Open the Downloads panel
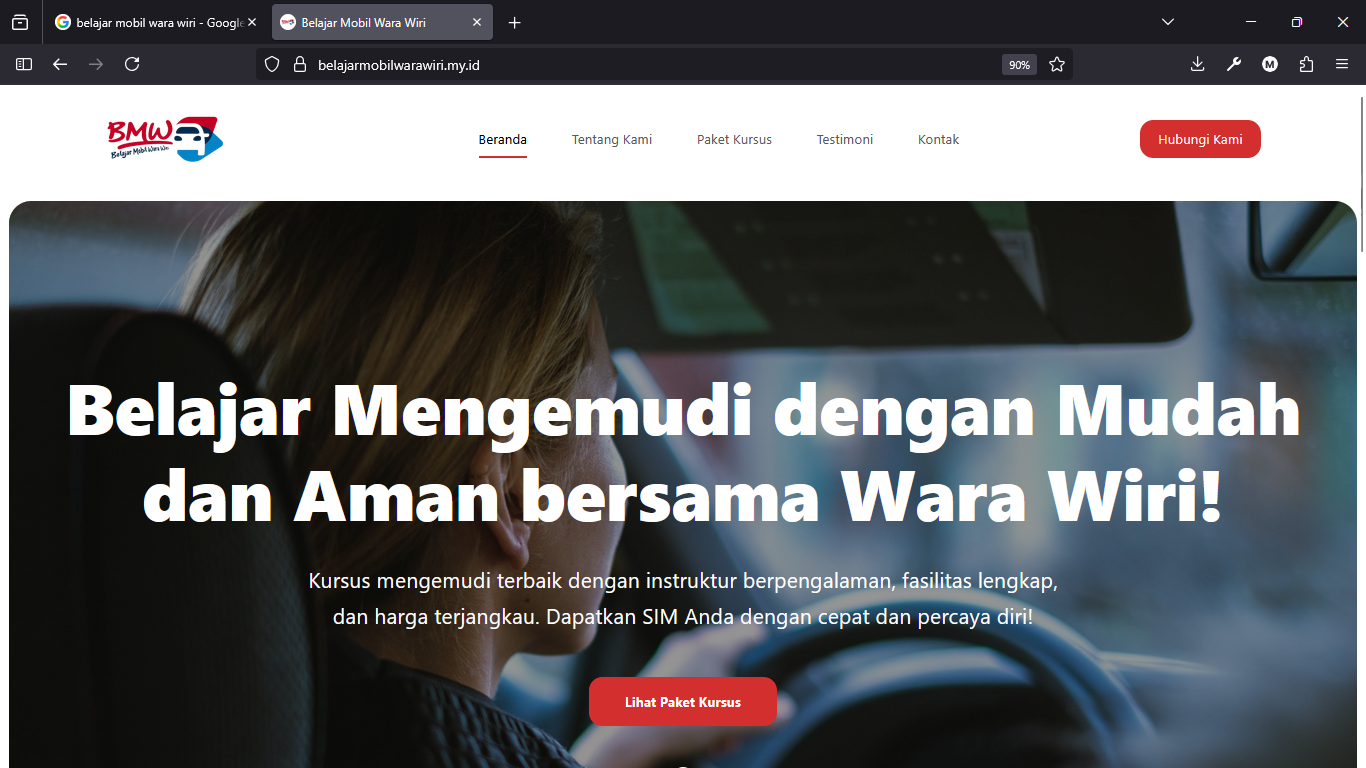 point(1197,64)
